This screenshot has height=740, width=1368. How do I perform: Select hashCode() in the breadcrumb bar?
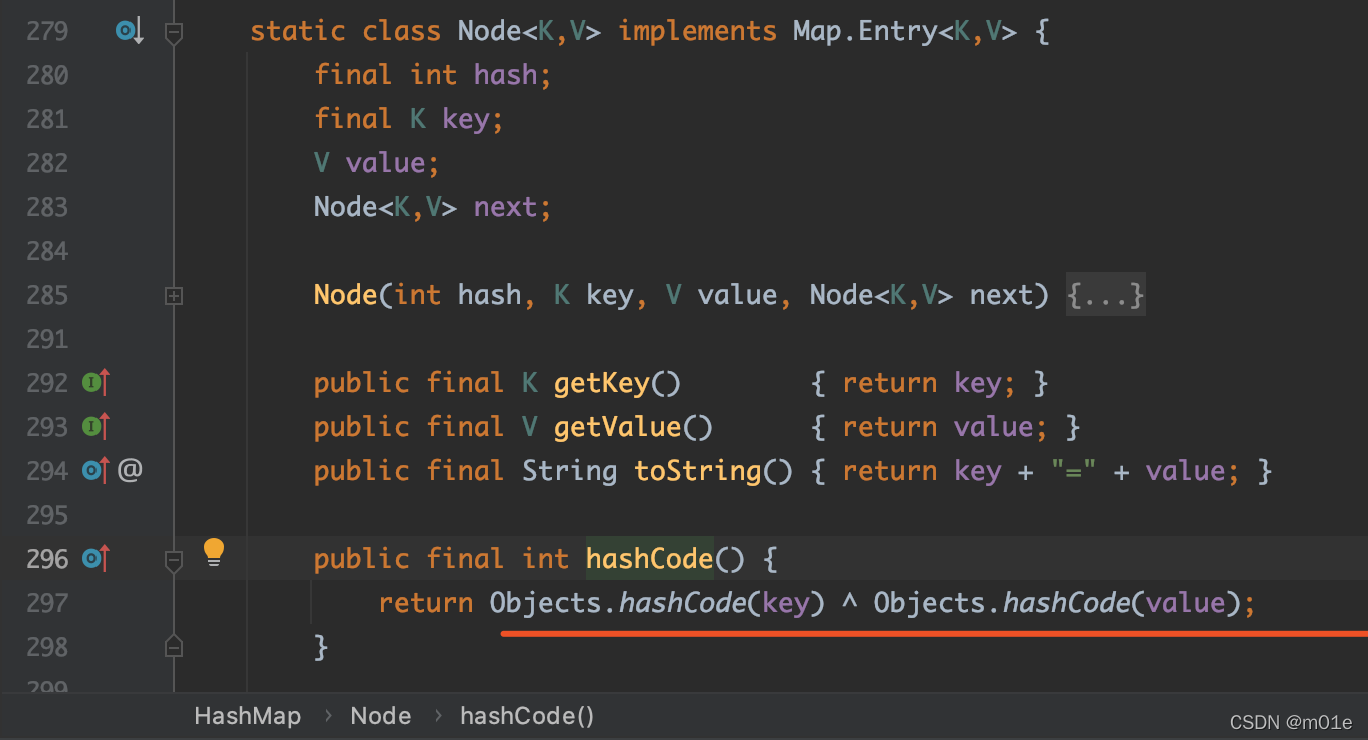527,716
